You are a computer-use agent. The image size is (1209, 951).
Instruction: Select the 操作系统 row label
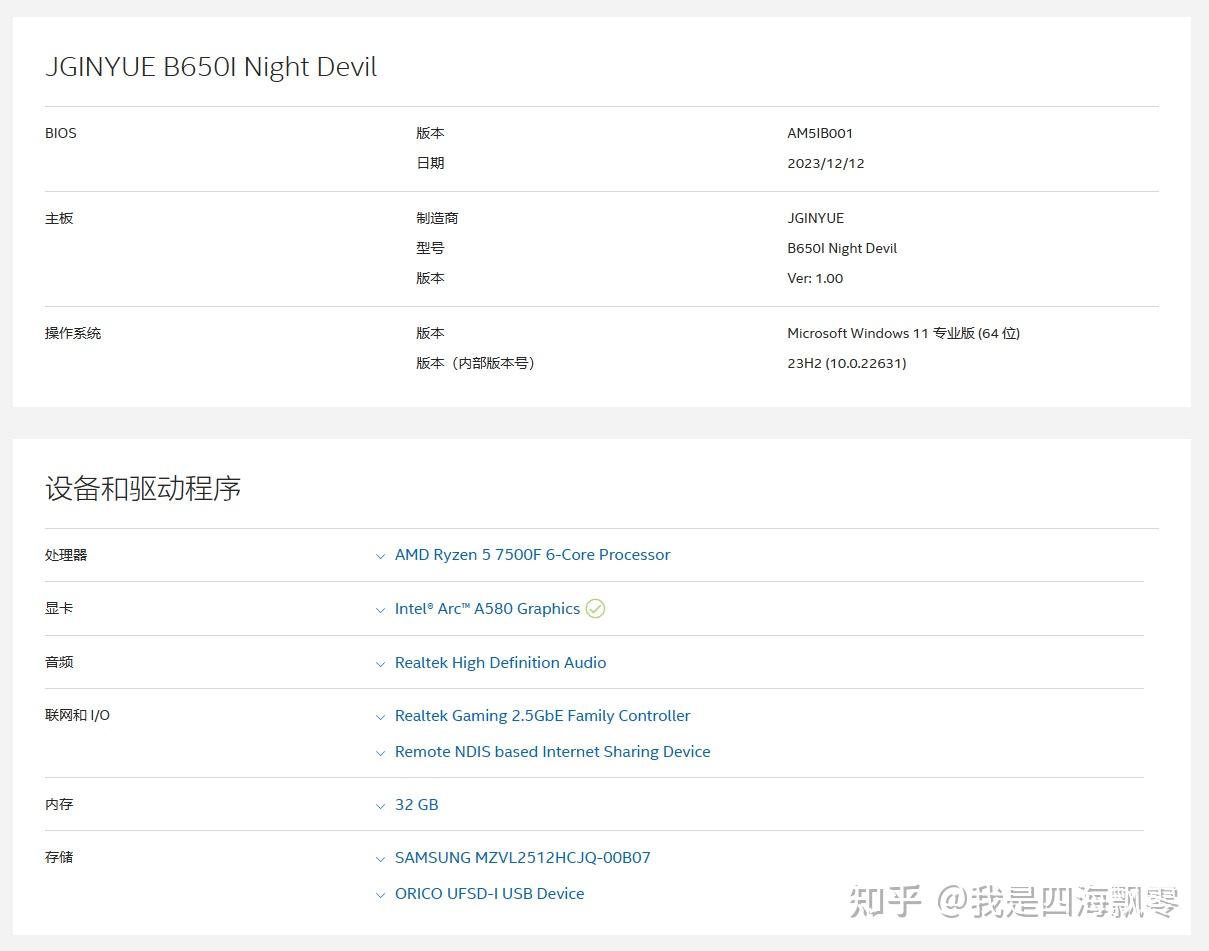click(x=73, y=333)
